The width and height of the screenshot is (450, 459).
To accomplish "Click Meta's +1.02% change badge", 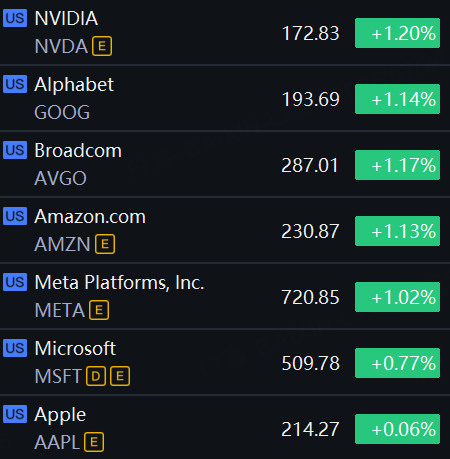I will 397,297.
